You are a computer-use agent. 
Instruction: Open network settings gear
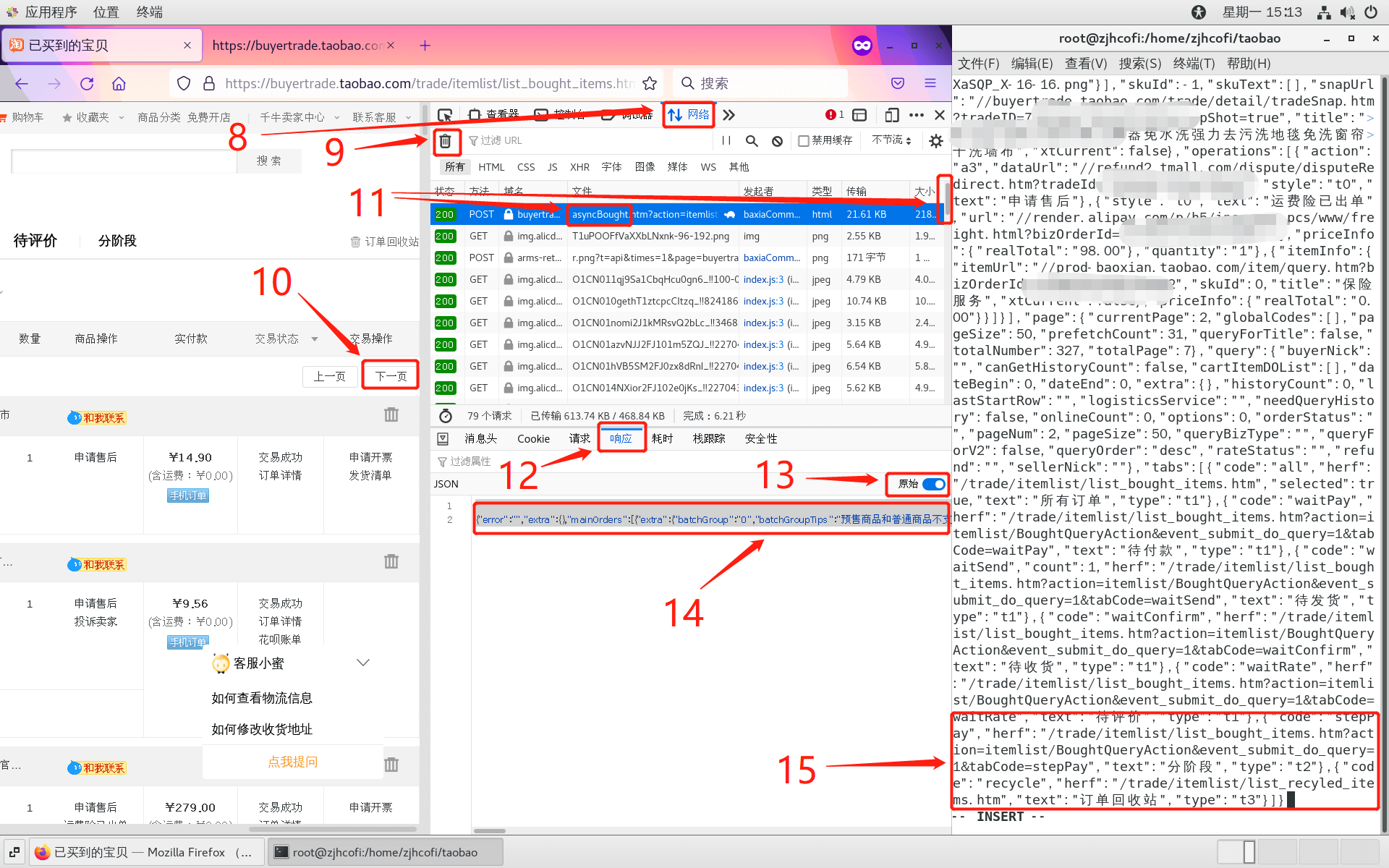click(x=936, y=140)
